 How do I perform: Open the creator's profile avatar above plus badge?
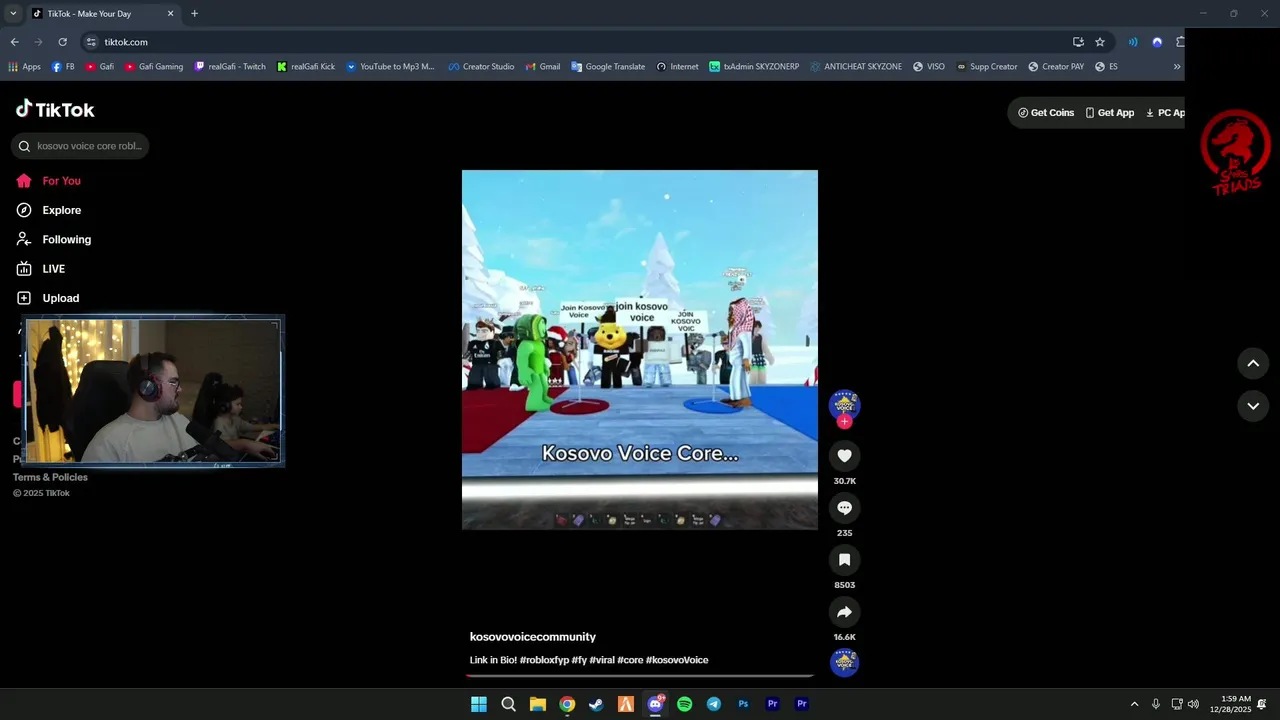pos(844,404)
